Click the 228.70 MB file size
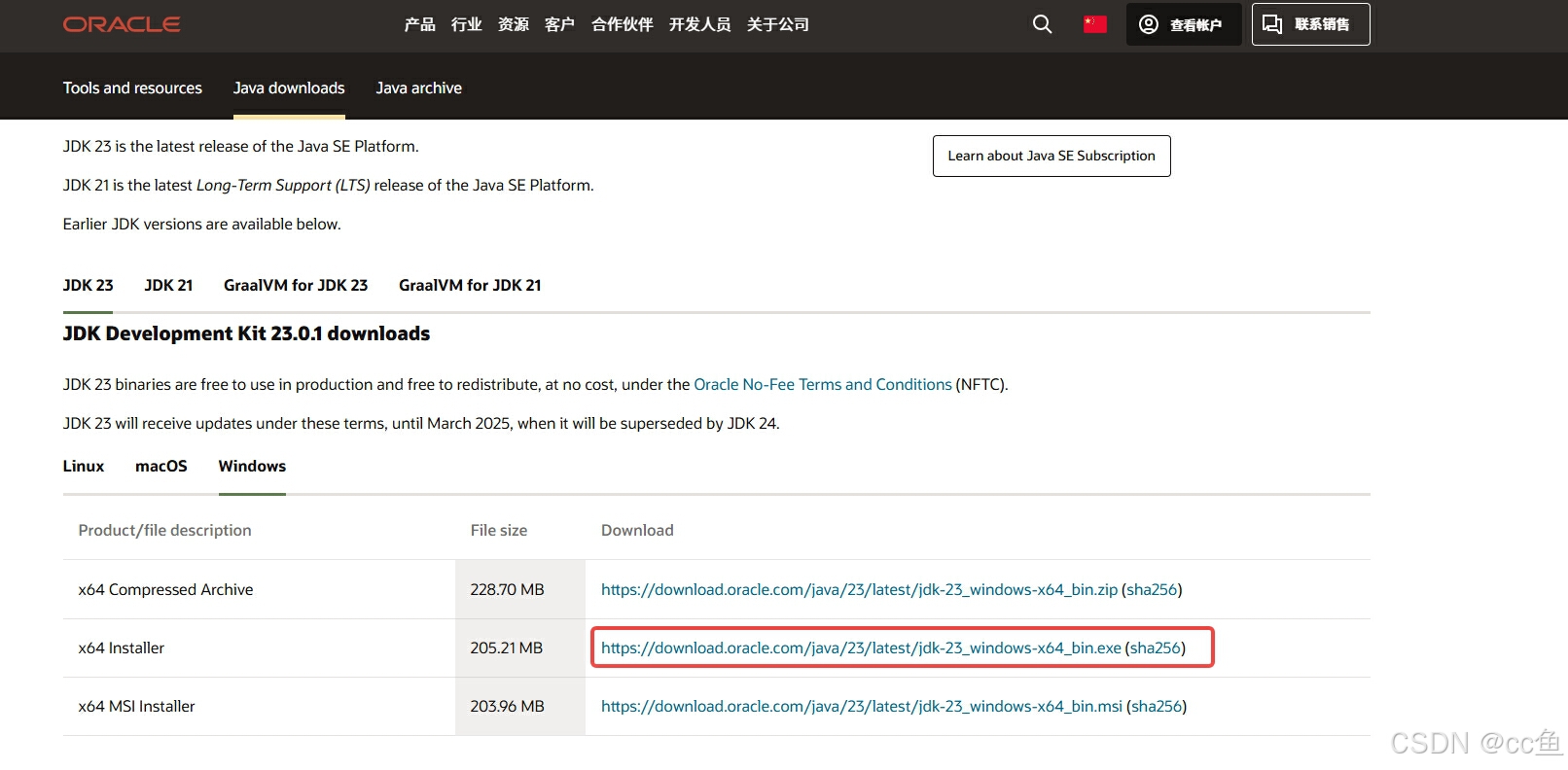This screenshot has width=1568, height=770. (x=507, y=589)
